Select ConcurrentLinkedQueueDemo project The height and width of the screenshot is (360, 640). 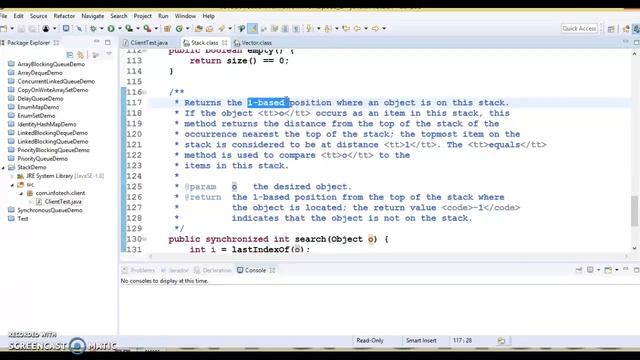point(56,81)
